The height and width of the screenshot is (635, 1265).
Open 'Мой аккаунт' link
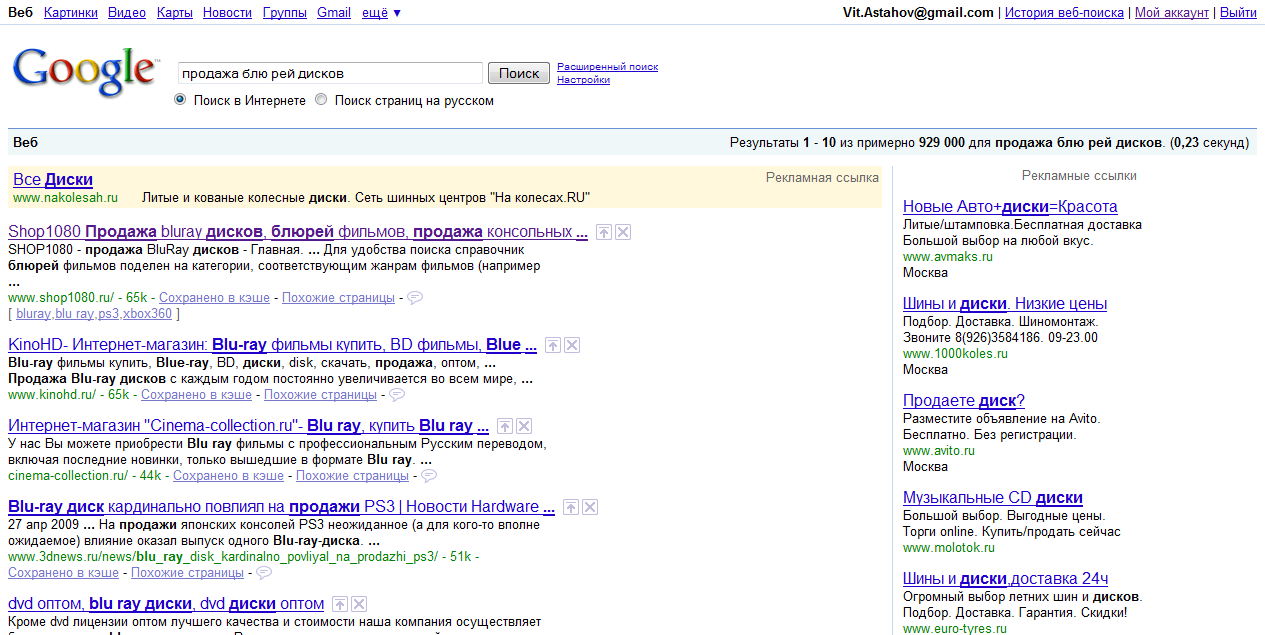1172,13
